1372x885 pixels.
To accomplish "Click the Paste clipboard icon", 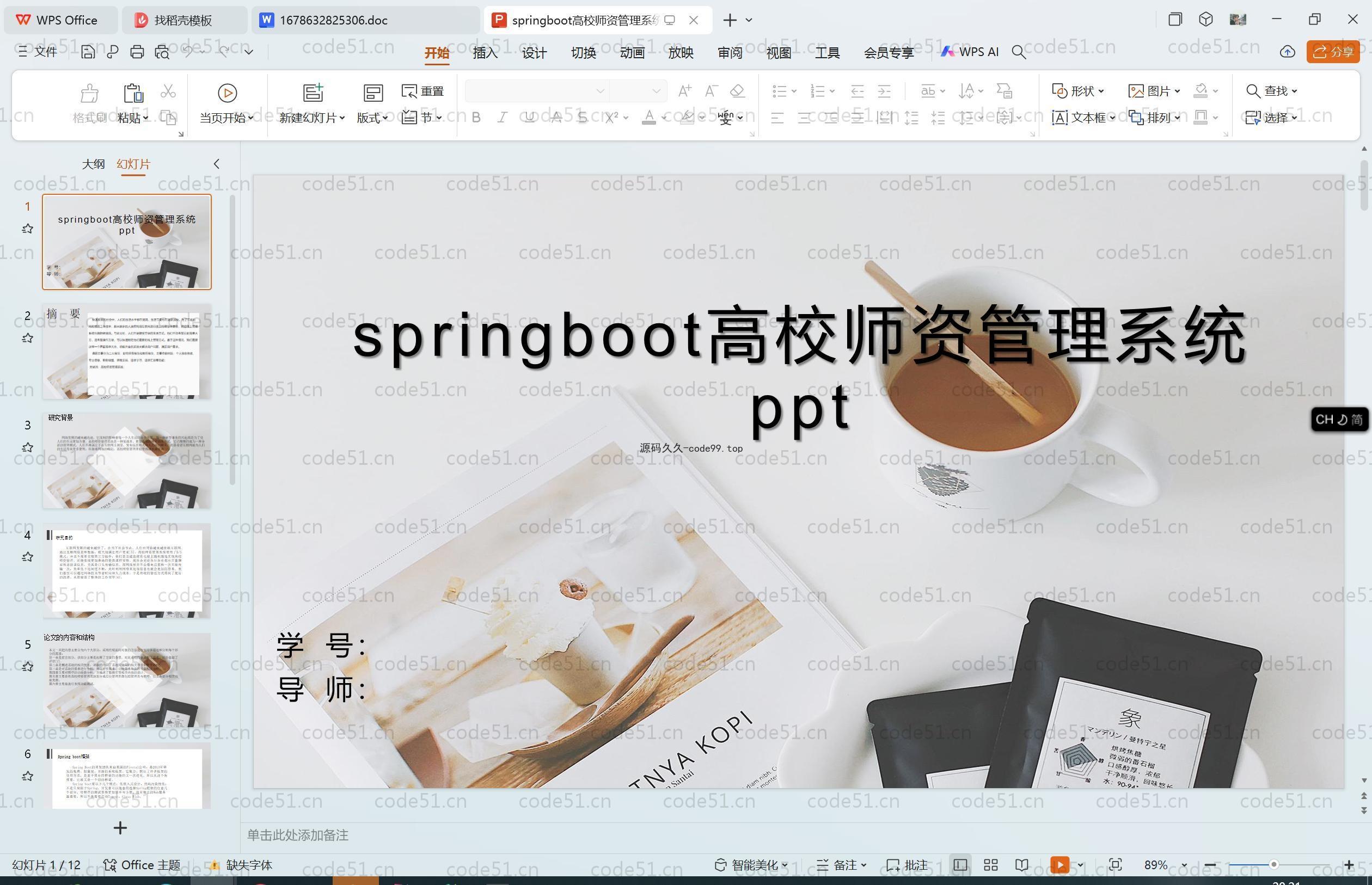I will tap(133, 93).
